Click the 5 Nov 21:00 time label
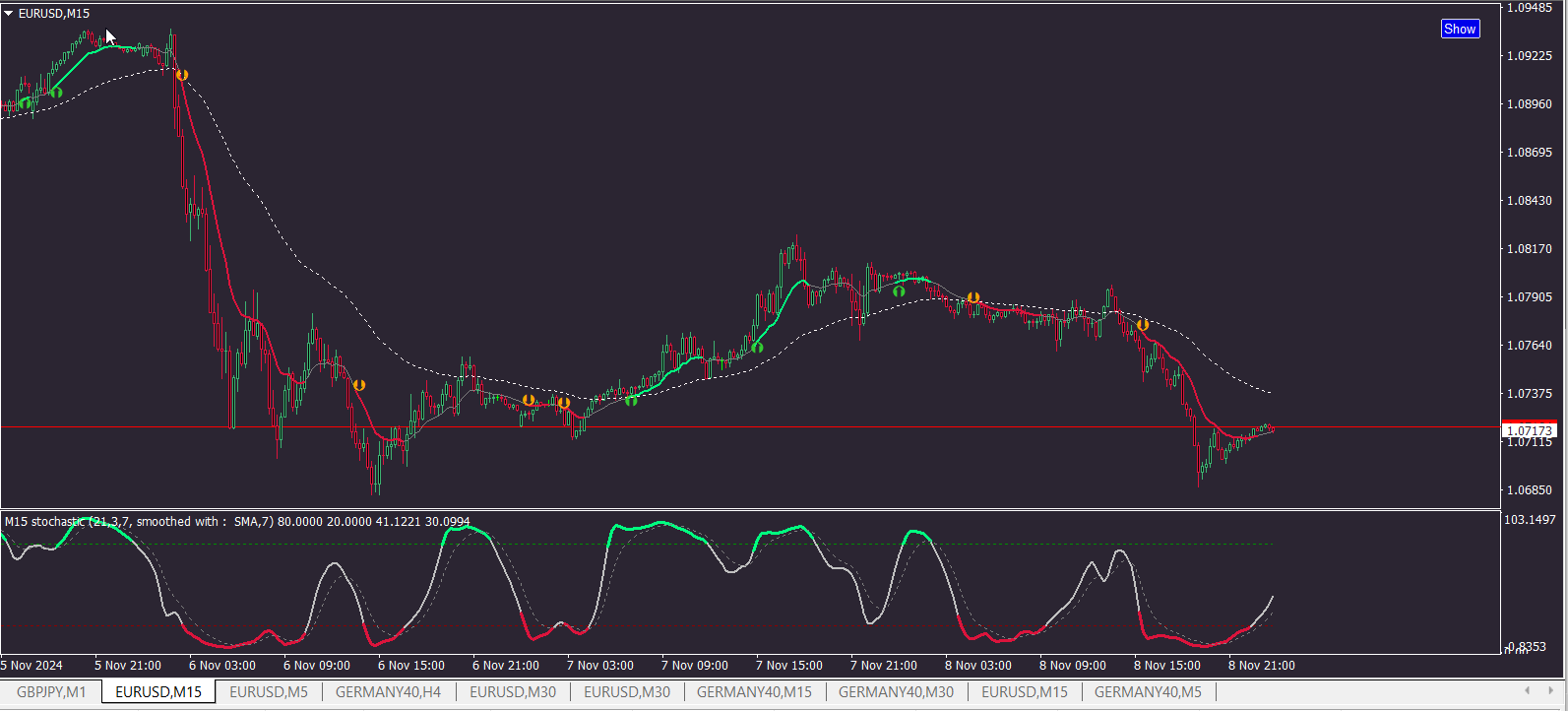Viewport: 1568px width, 711px height. pyautogui.click(x=128, y=666)
